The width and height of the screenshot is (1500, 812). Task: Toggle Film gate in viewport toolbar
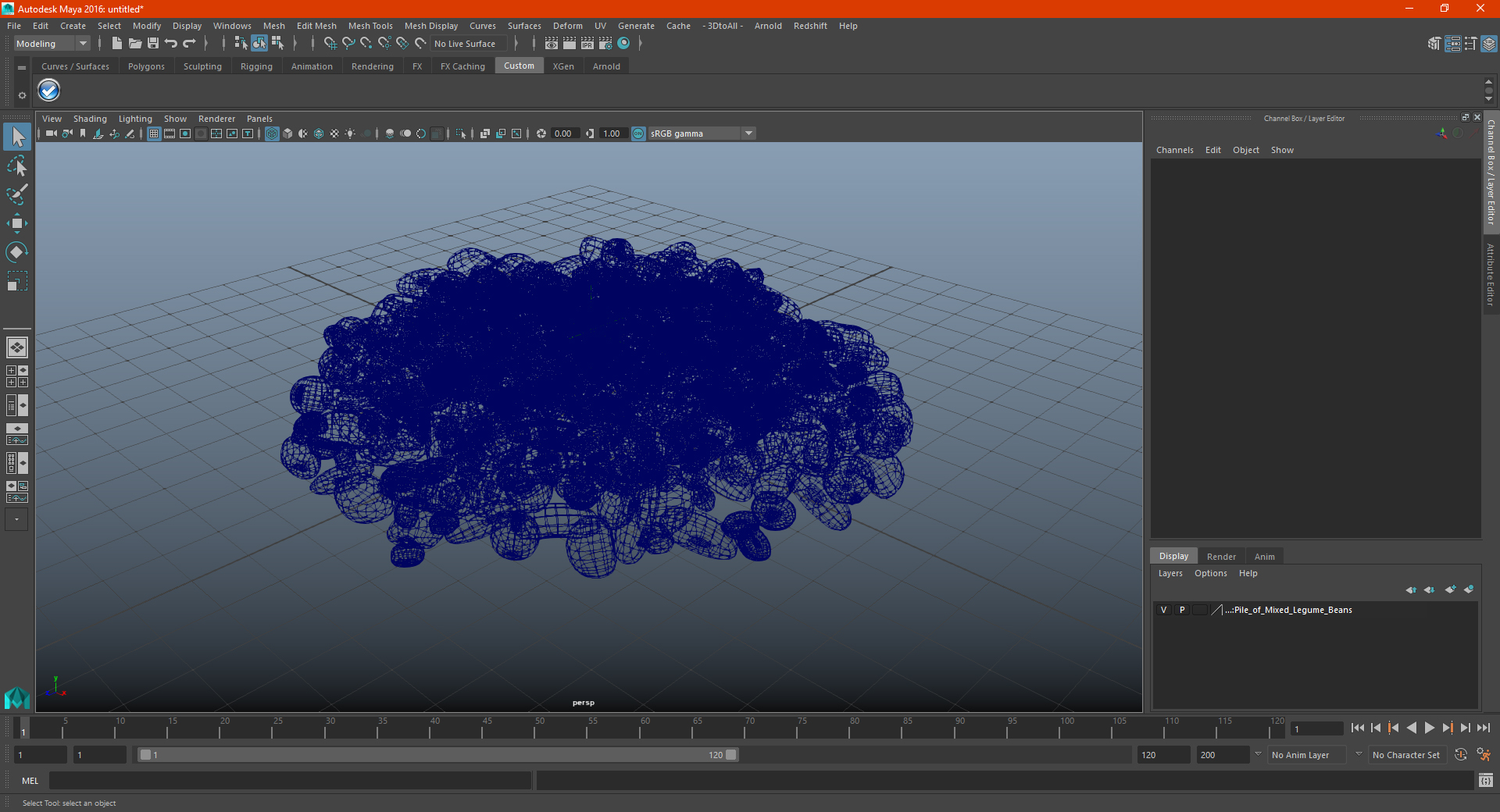tap(170, 134)
